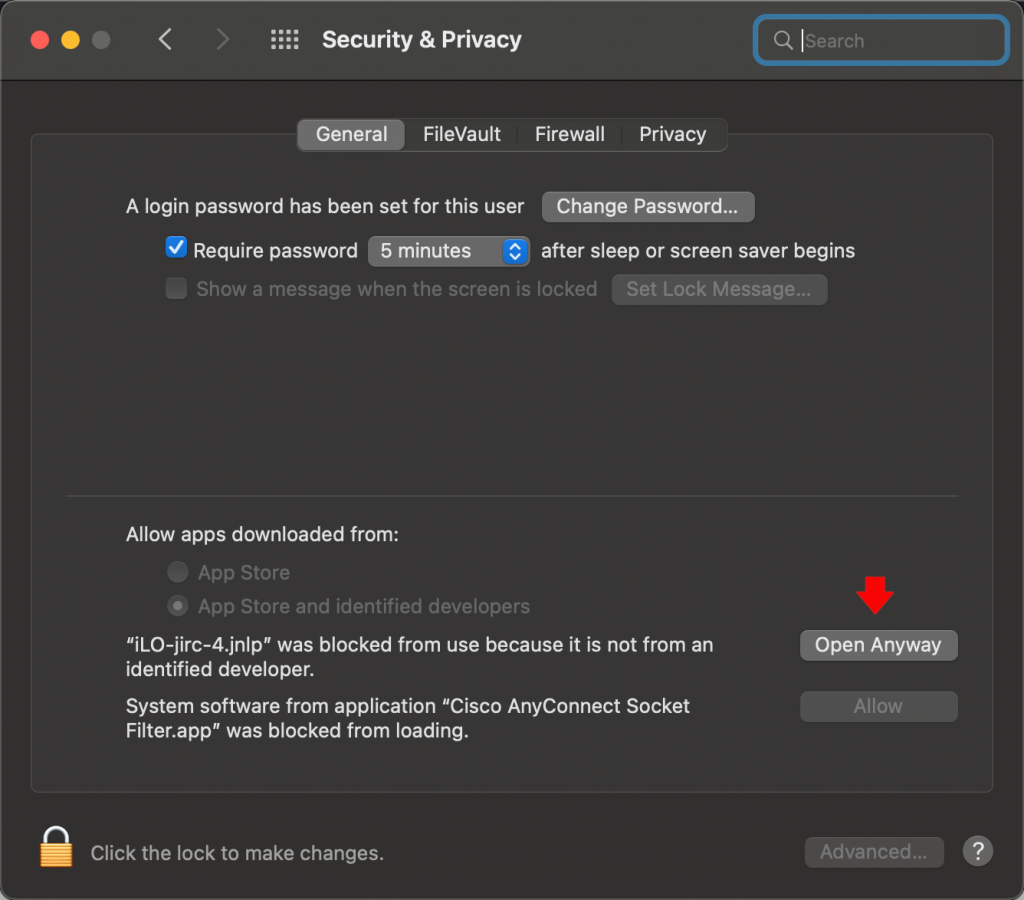The image size is (1024, 900).
Task: Click the Advanced button
Action: 874,852
